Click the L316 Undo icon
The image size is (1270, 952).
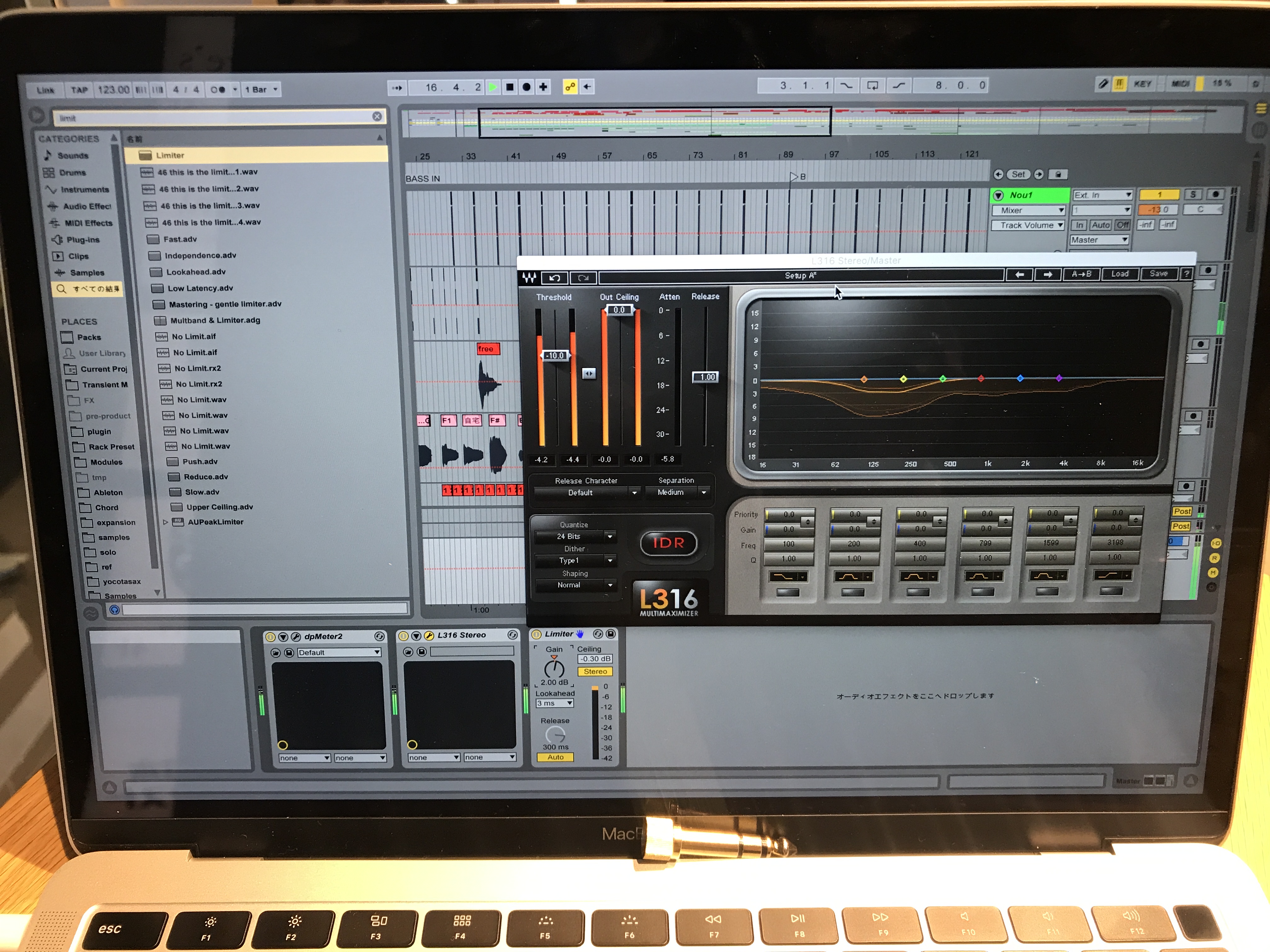tap(555, 278)
